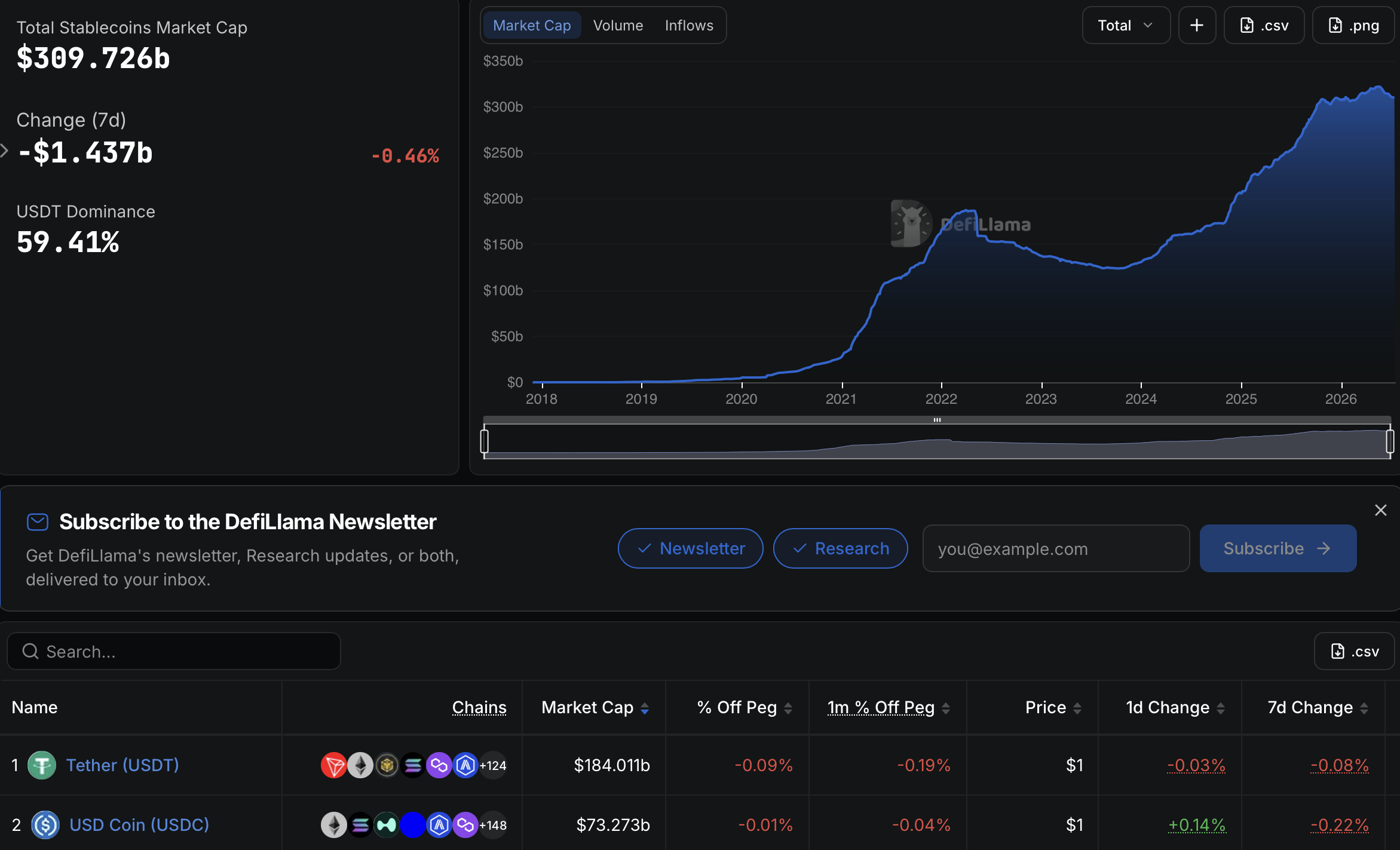Open the Total dropdown selector

(x=1126, y=25)
